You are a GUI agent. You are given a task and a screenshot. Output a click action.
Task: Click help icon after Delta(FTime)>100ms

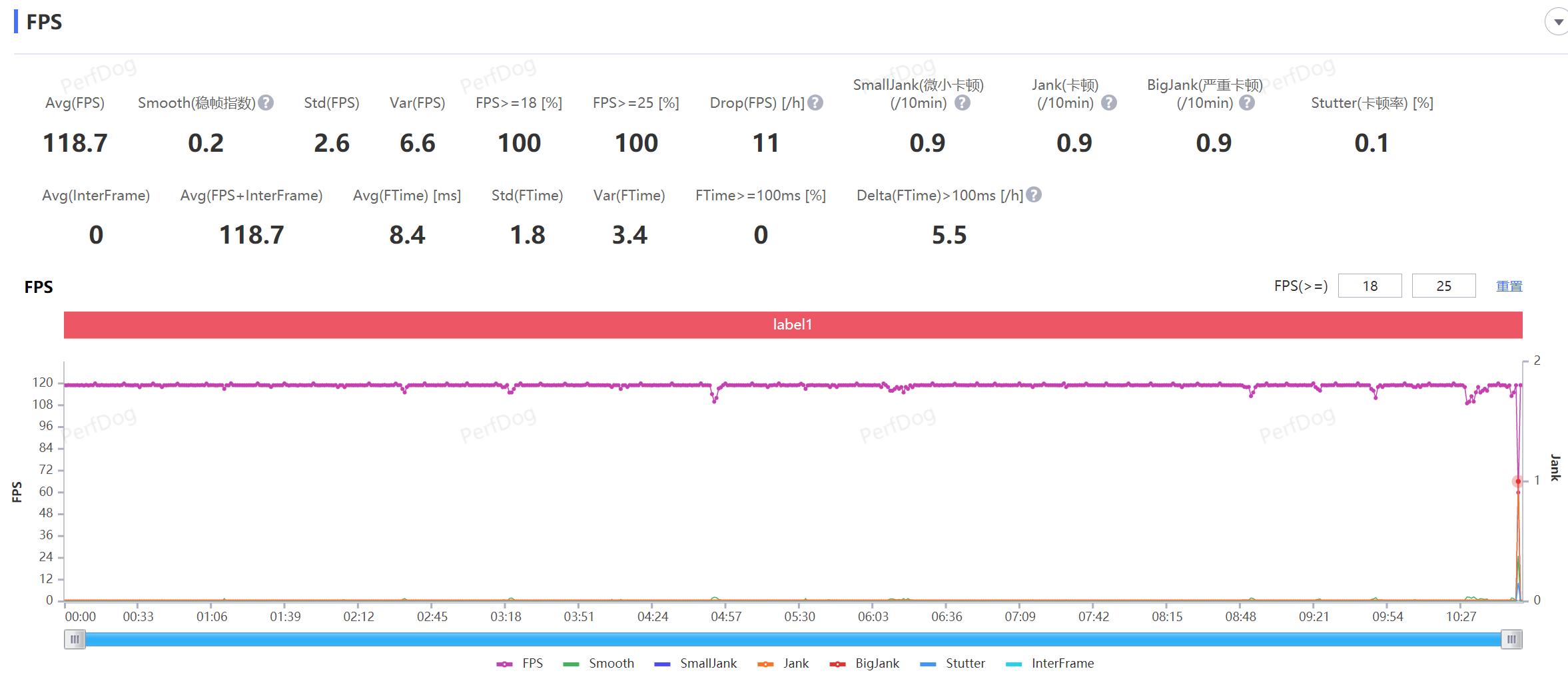pyautogui.click(x=1034, y=195)
